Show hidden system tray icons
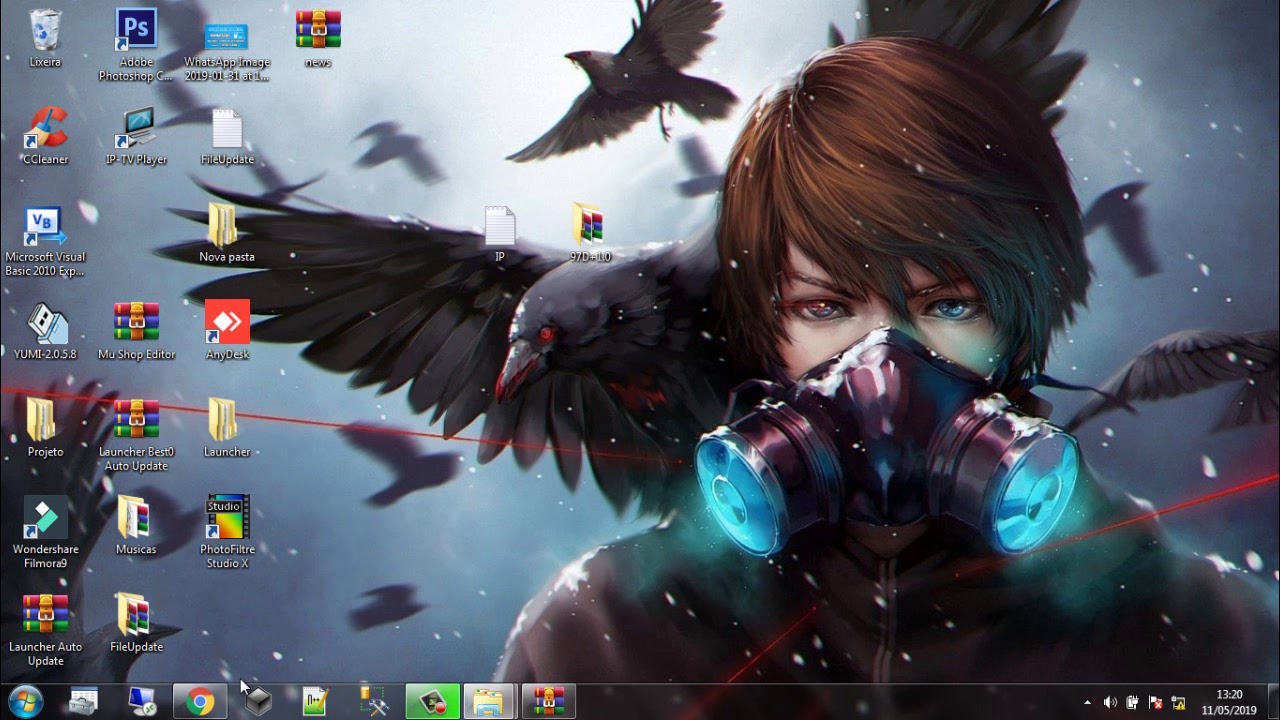The image size is (1280, 720). (1088, 702)
